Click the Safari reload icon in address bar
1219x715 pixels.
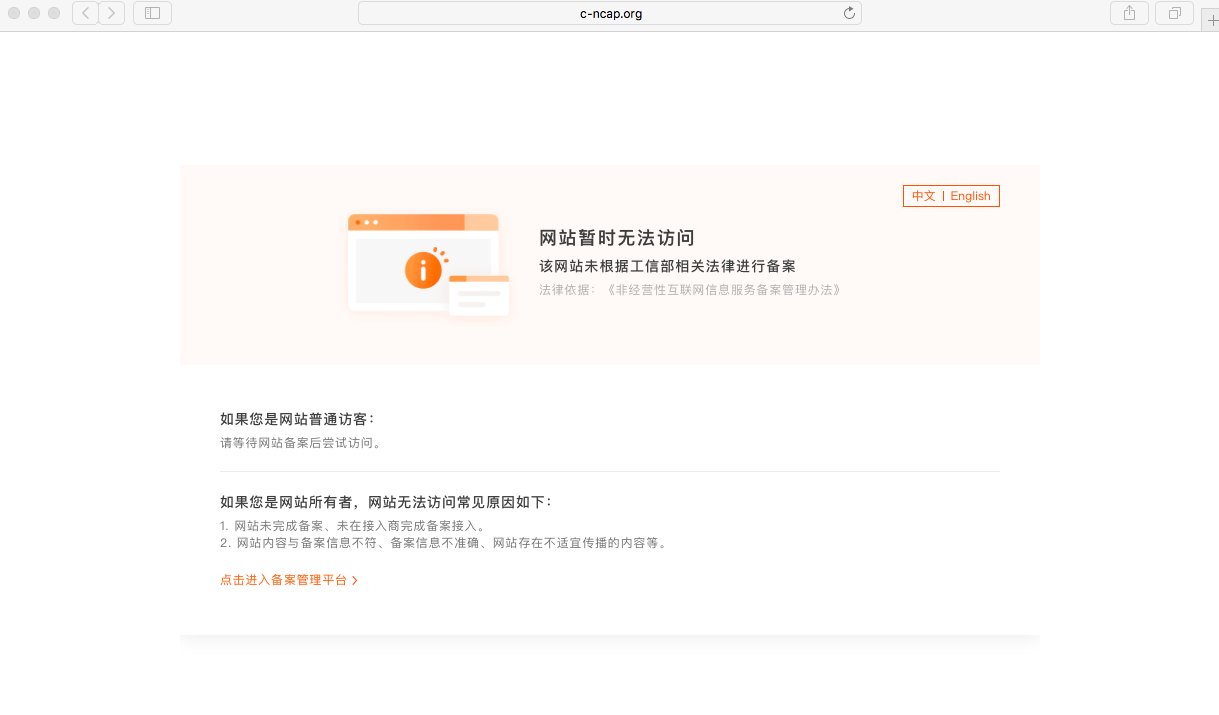849,13
